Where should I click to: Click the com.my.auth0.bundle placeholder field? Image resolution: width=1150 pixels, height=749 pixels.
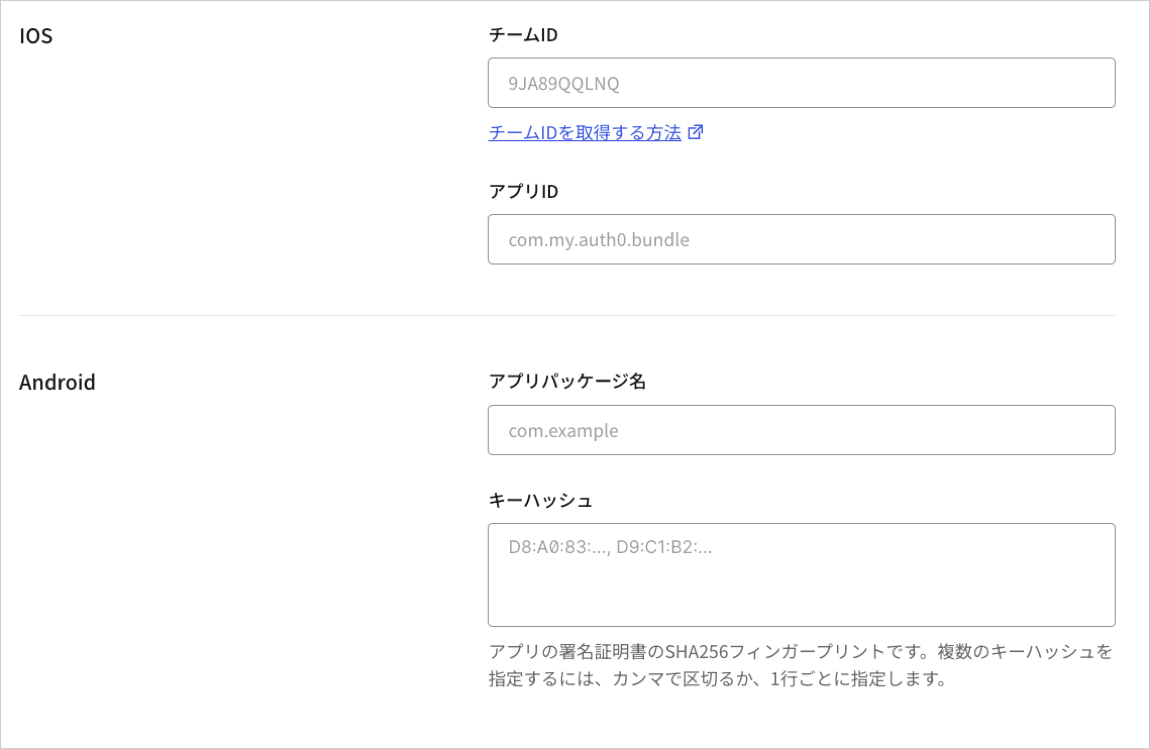800,239
